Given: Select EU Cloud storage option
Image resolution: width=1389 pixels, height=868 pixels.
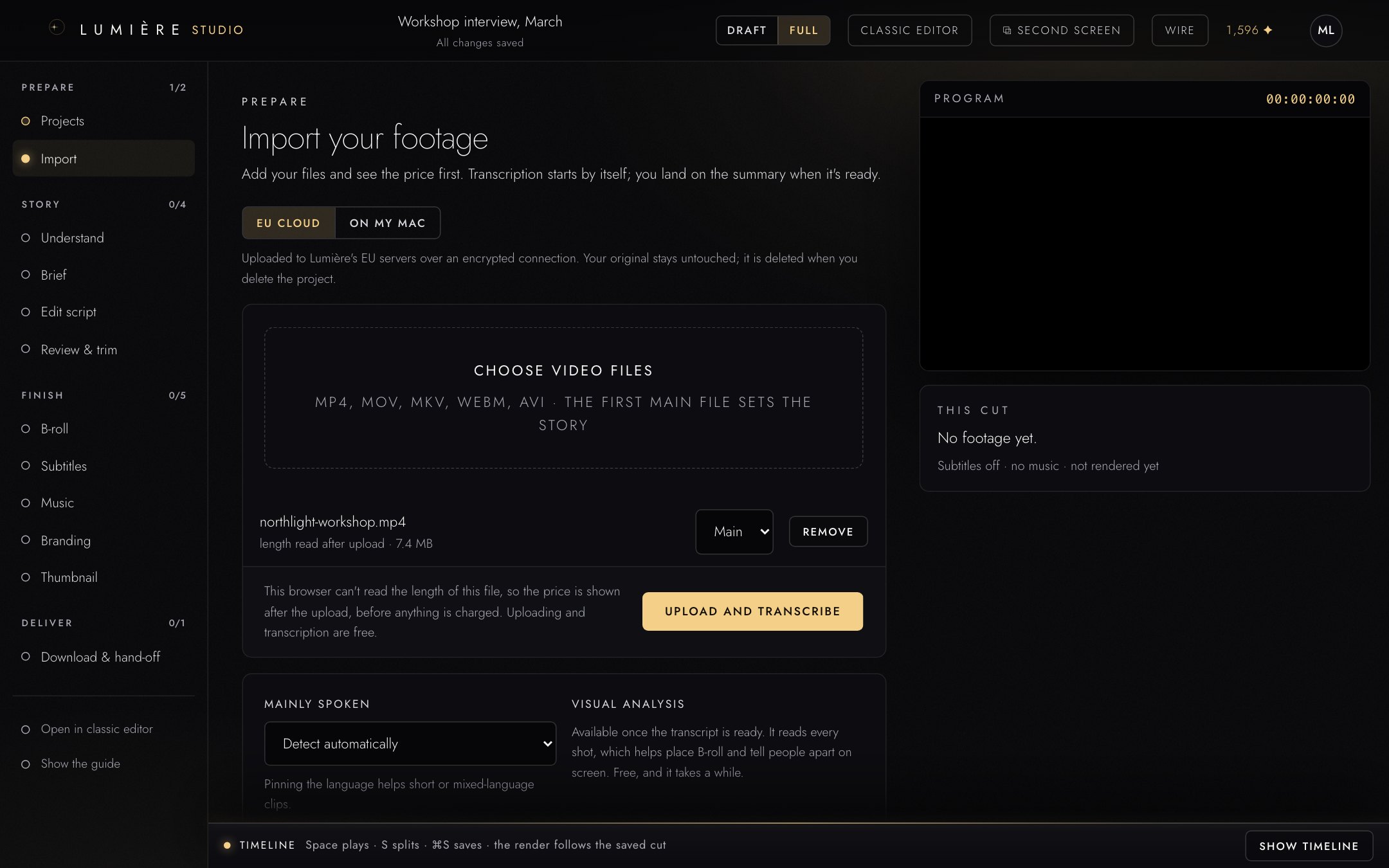Looking at the screenshot, I should [288, 222].
